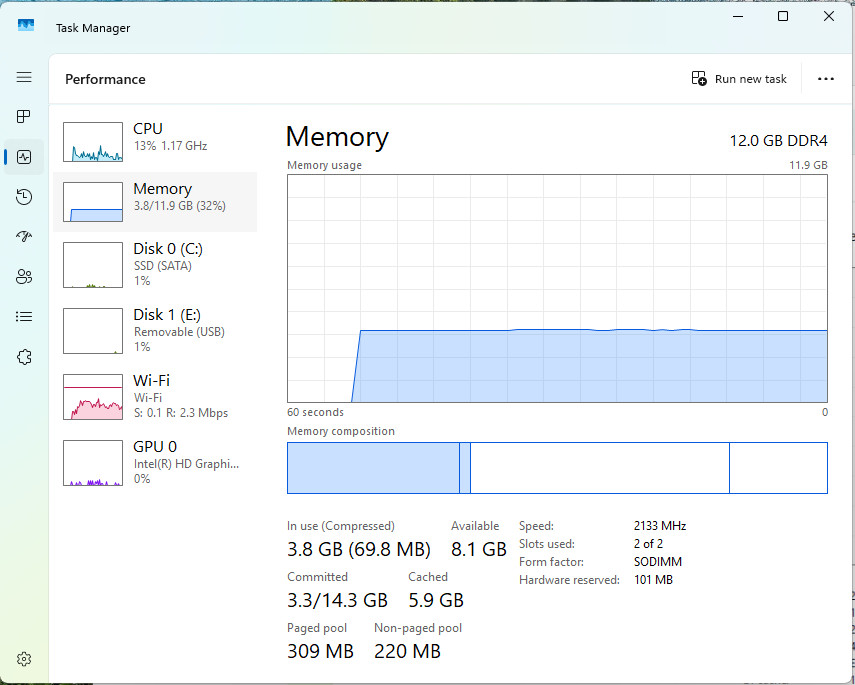Select GPU 0 Intel HD Graphics item
855x685 pixels.
tap(155, 462)
